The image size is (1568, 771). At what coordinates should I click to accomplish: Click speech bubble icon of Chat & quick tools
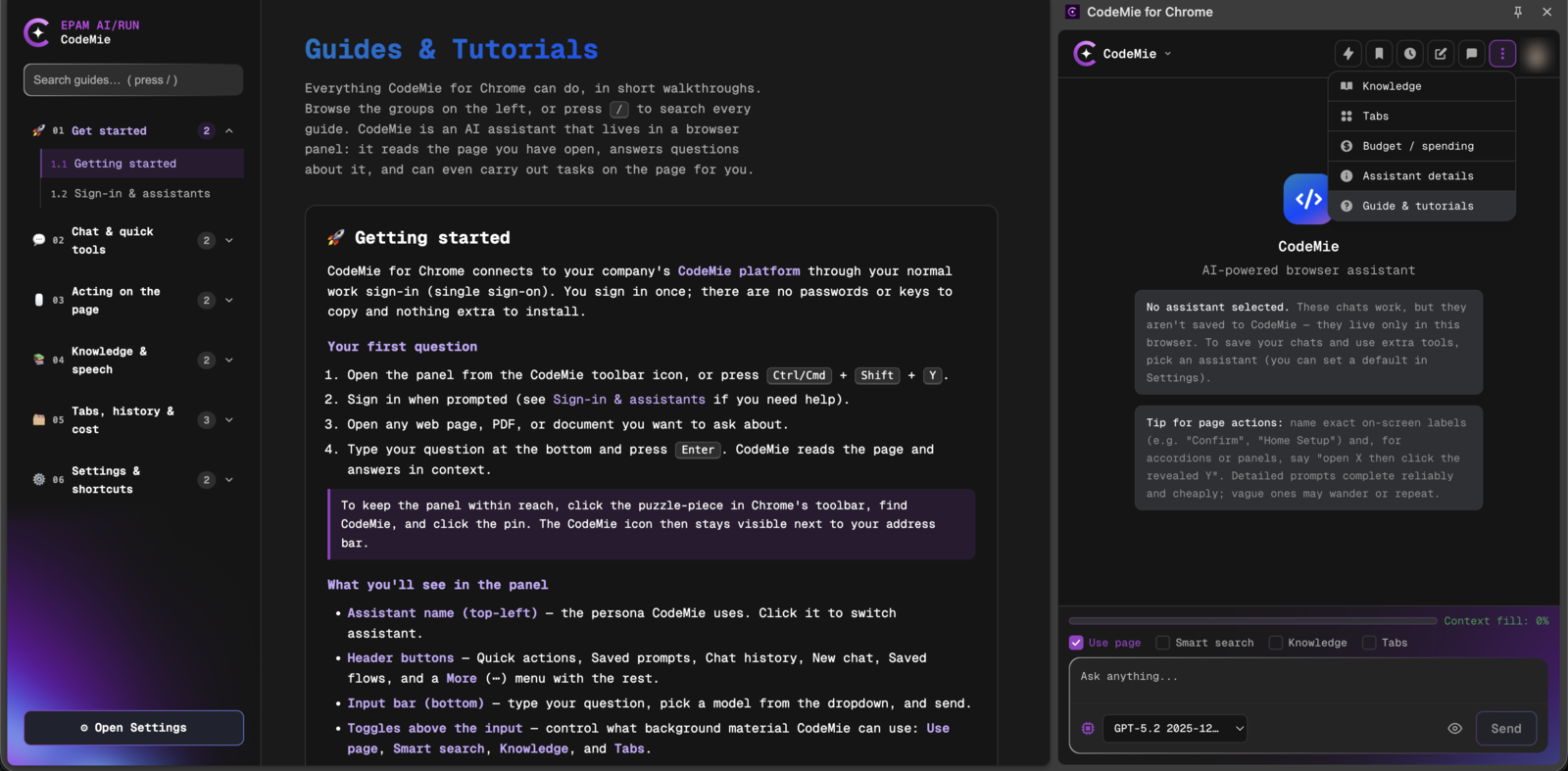click(39, 240)
